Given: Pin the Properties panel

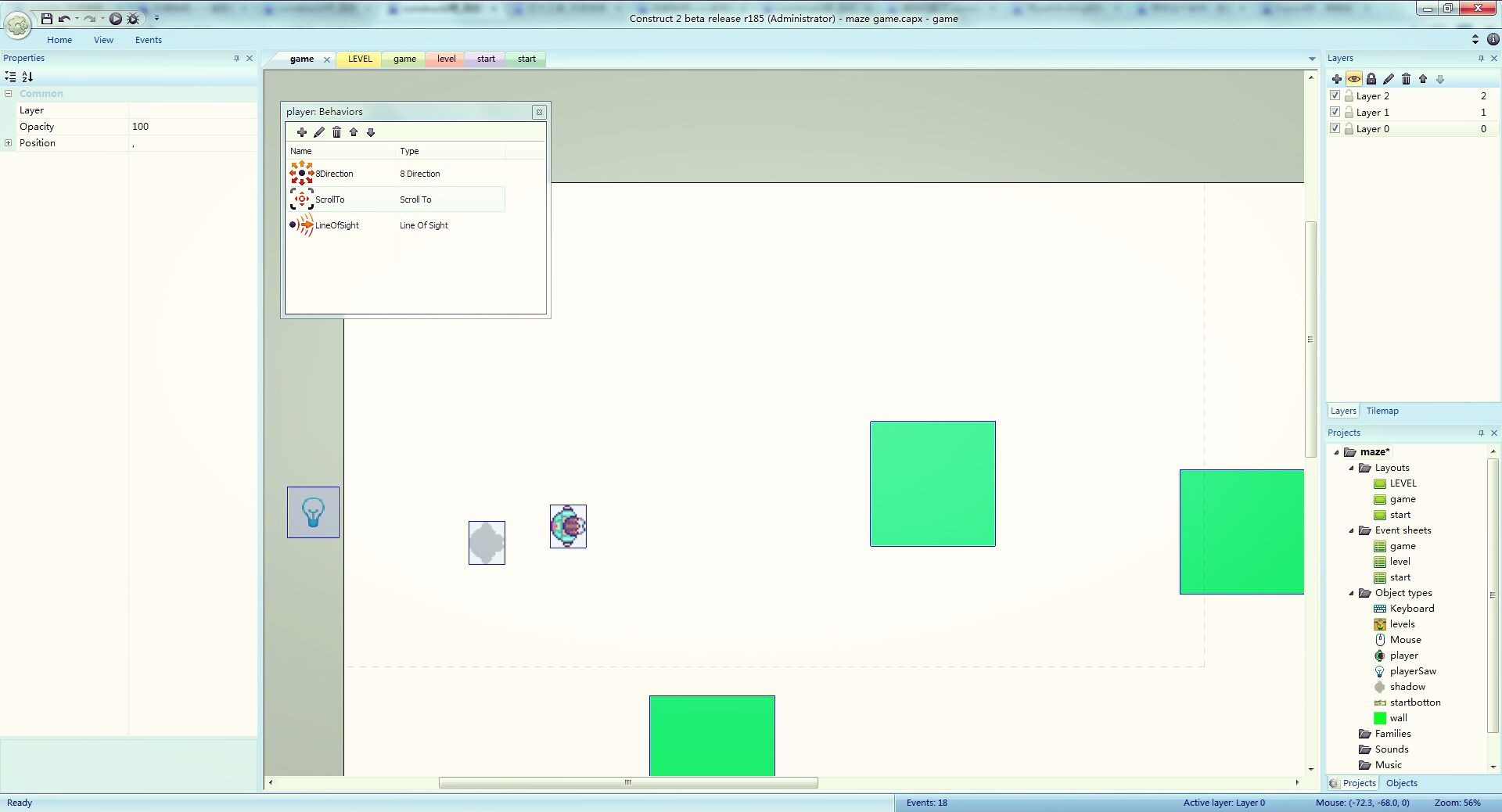Looking at the screenshot, I should click(x=236, y=59).
